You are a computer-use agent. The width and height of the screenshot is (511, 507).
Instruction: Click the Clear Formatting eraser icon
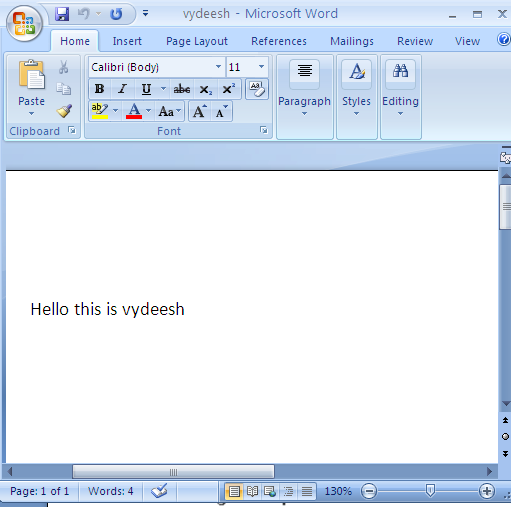coord(257,89)
